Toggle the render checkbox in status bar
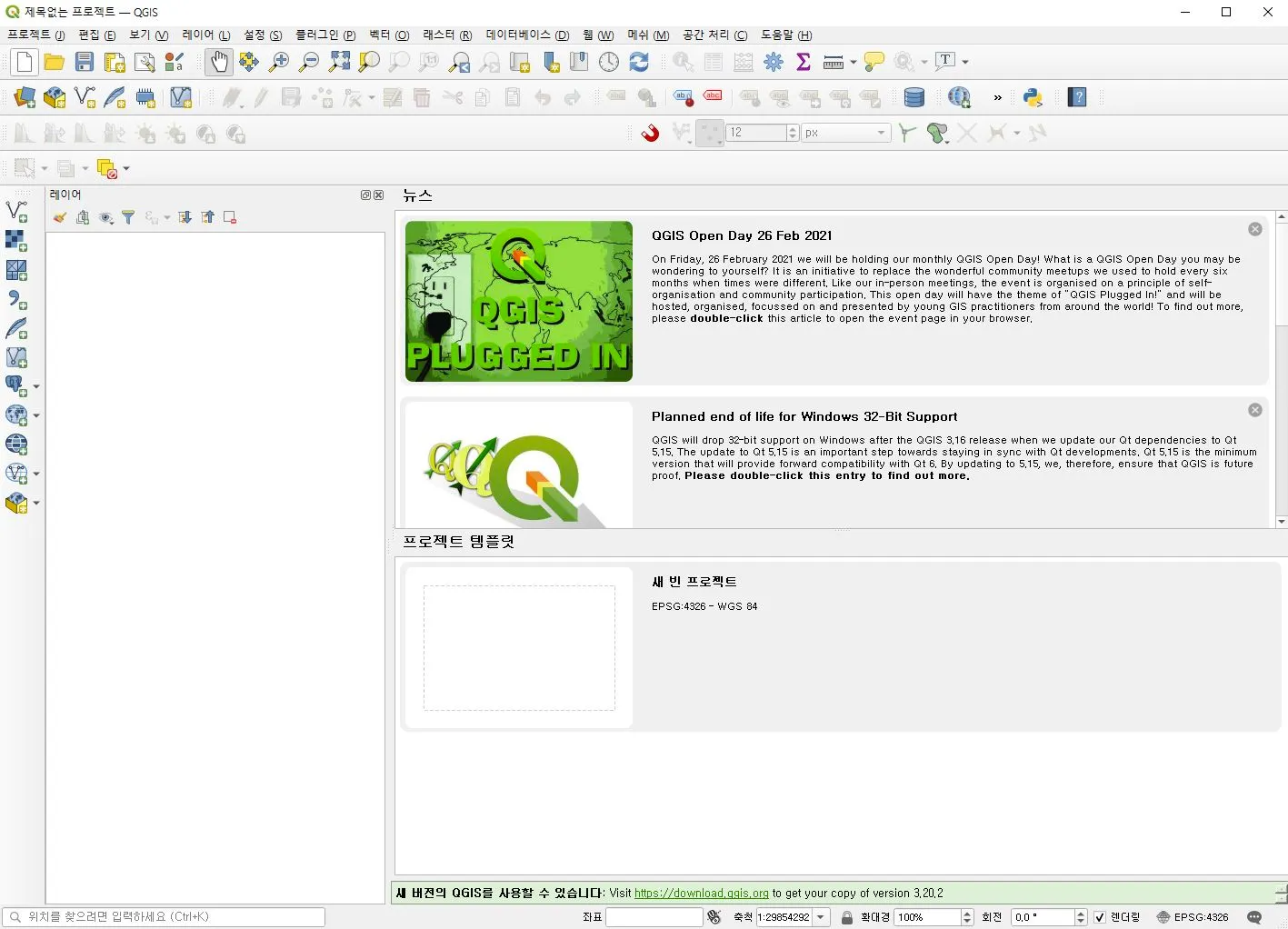The height and width of the screenshot is (929, 1288). coord(1100,917)
